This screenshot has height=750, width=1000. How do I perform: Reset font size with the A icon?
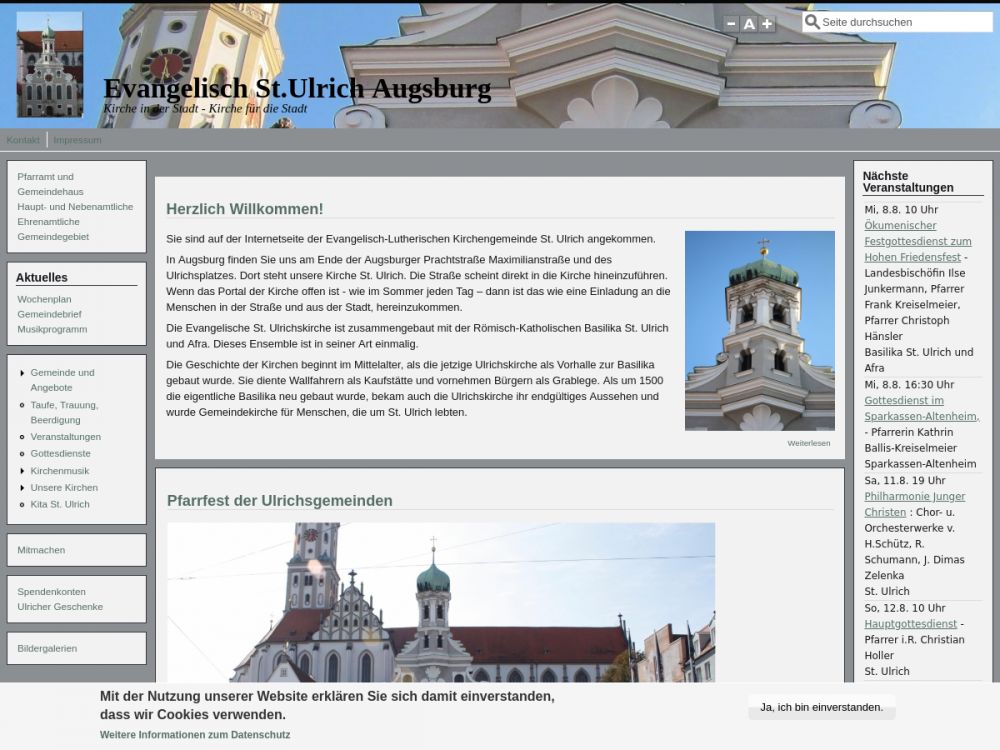point(749,24)
